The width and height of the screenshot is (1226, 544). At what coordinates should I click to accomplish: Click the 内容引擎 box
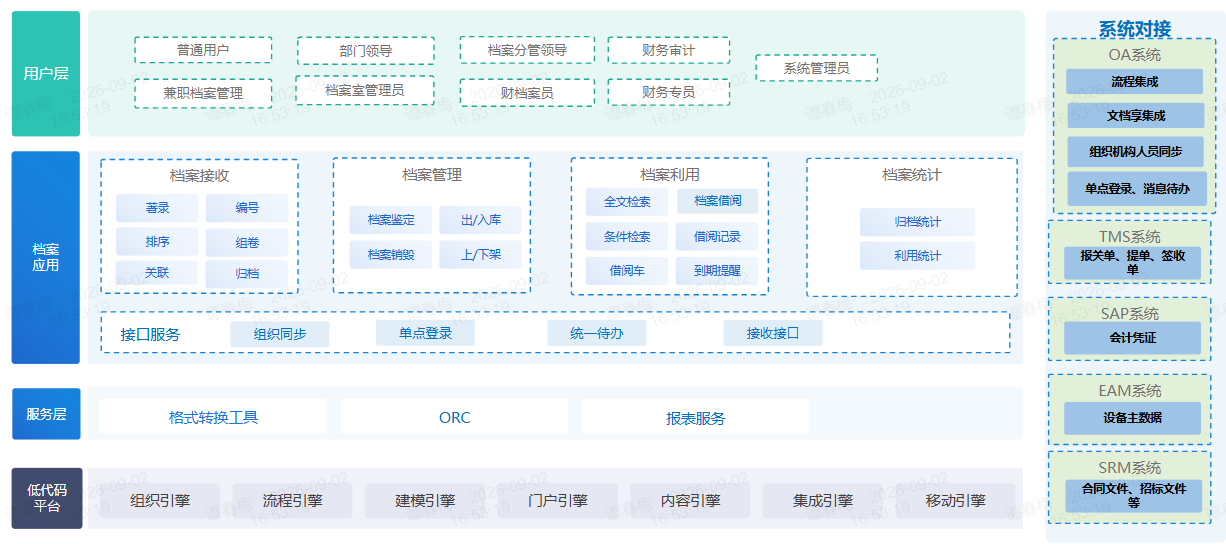(690, 501)
